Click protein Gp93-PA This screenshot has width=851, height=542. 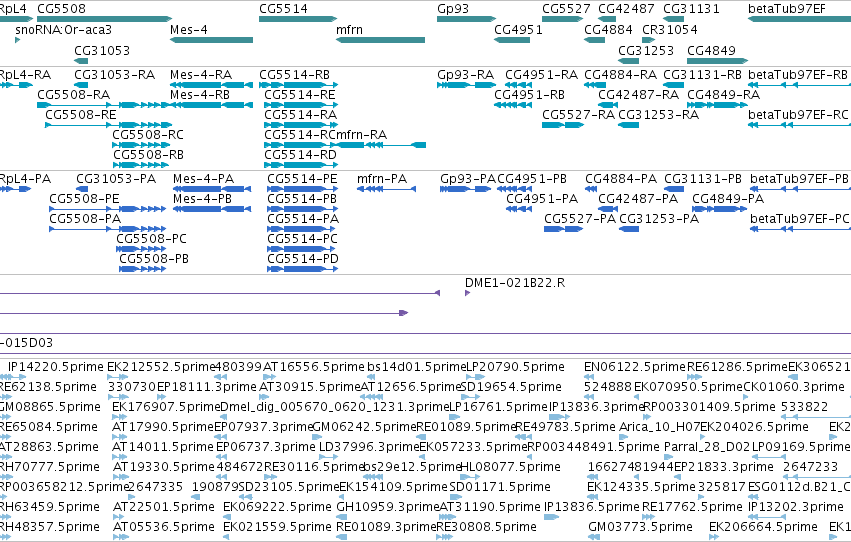[x=468, y=178]
